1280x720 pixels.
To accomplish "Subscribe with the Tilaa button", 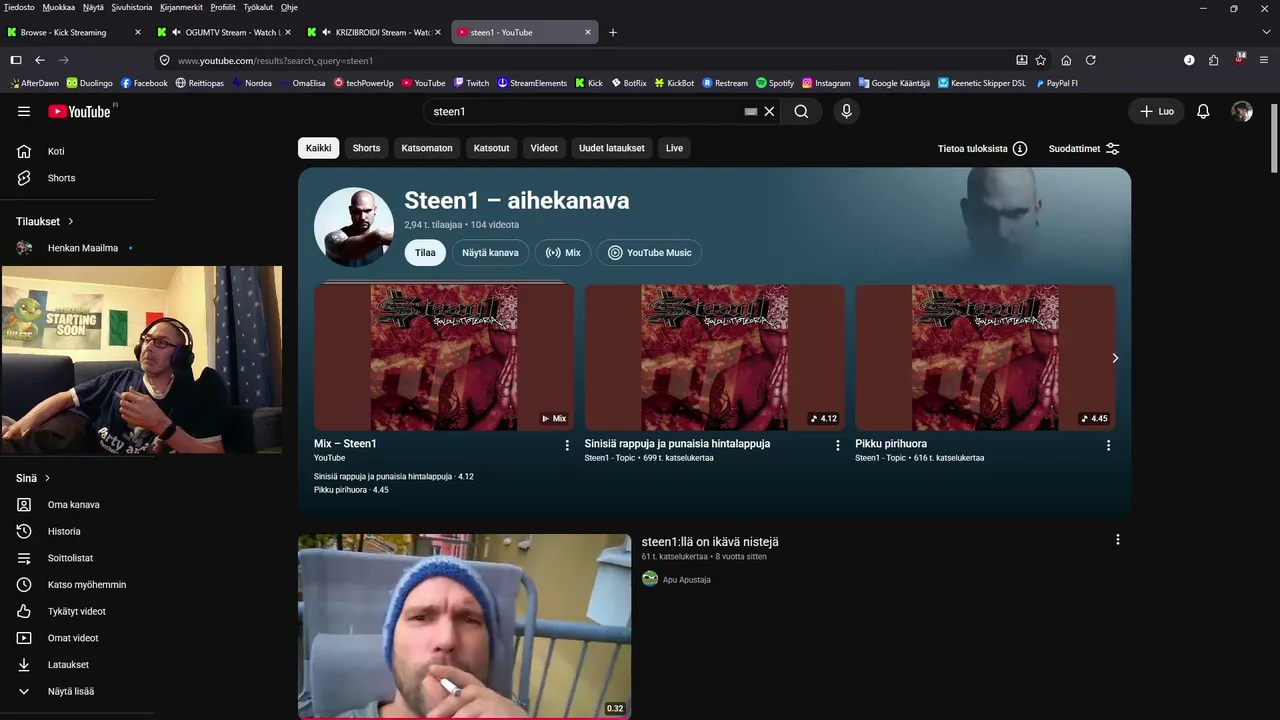I will tap(425, 253).
